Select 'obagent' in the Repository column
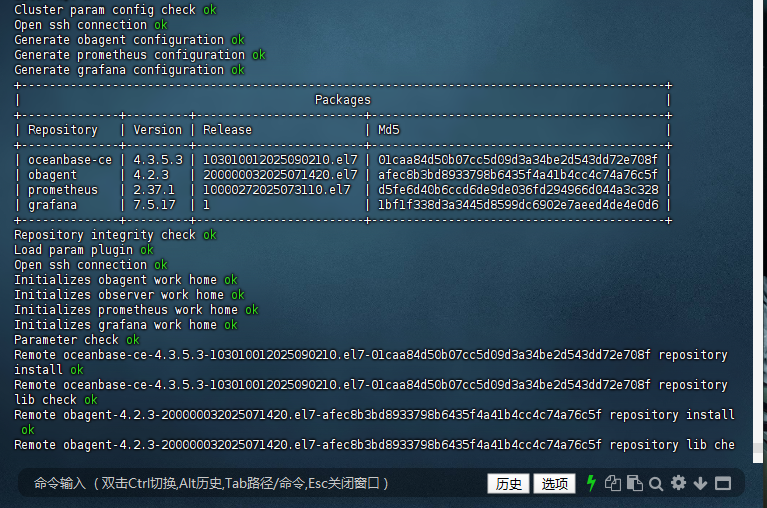The width and height of the screenshot is (767, 508). point(52,175)
